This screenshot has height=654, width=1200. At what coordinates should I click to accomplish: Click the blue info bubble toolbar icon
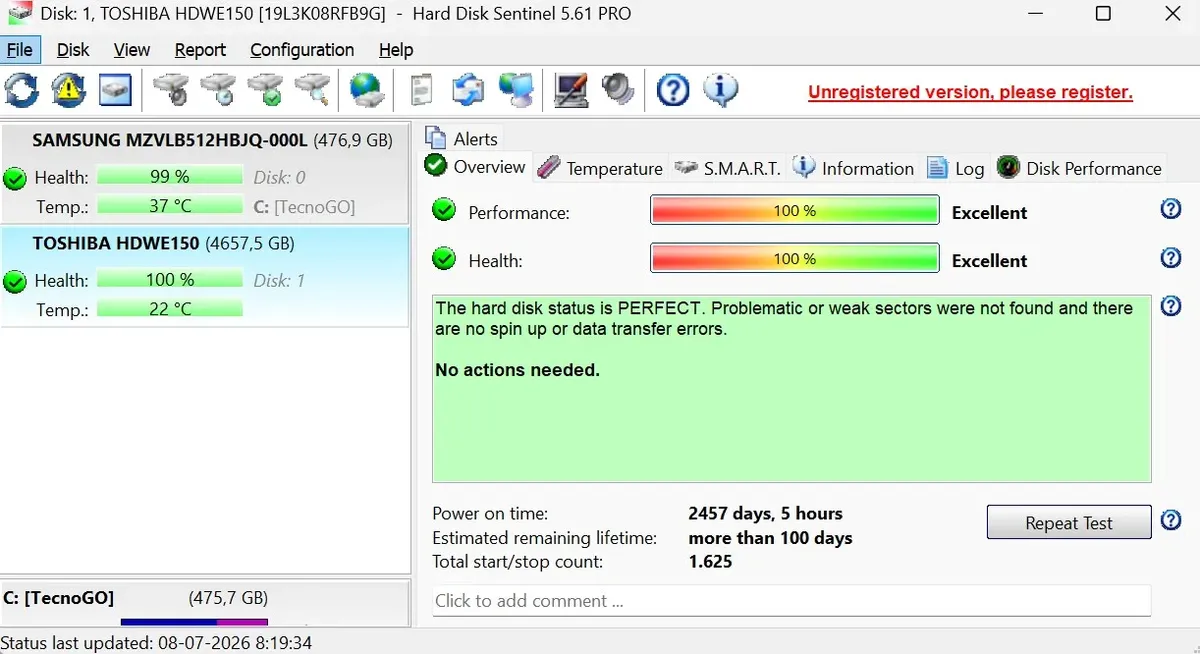(720, 91)
